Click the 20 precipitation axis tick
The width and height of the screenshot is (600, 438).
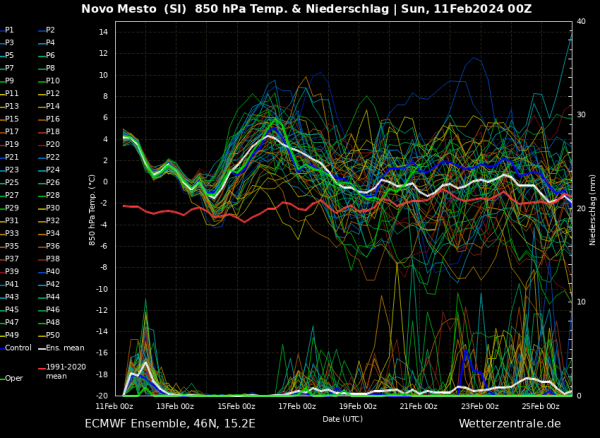pos(581,208)
